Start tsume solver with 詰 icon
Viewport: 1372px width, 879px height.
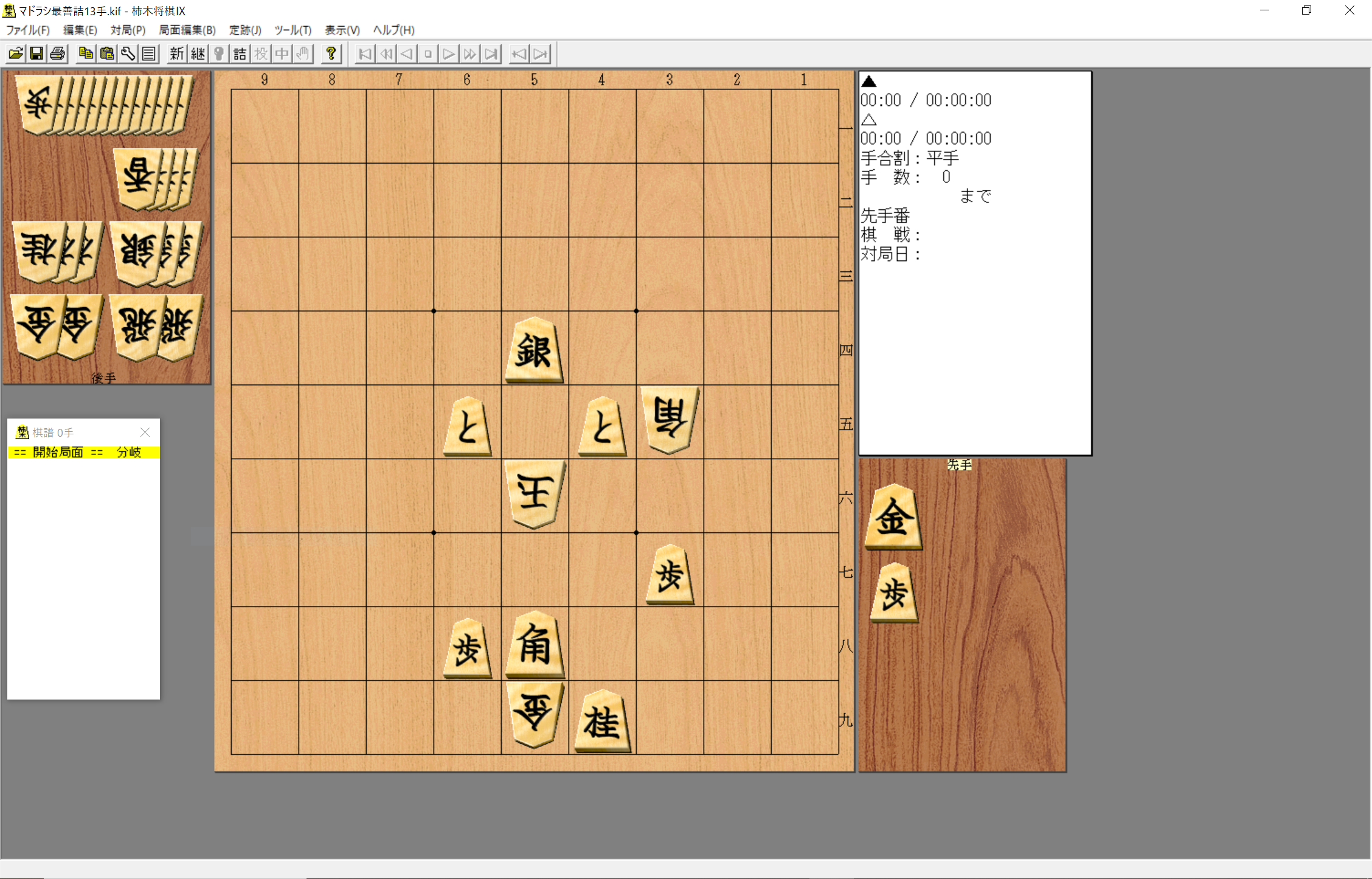tap(240, 54)
